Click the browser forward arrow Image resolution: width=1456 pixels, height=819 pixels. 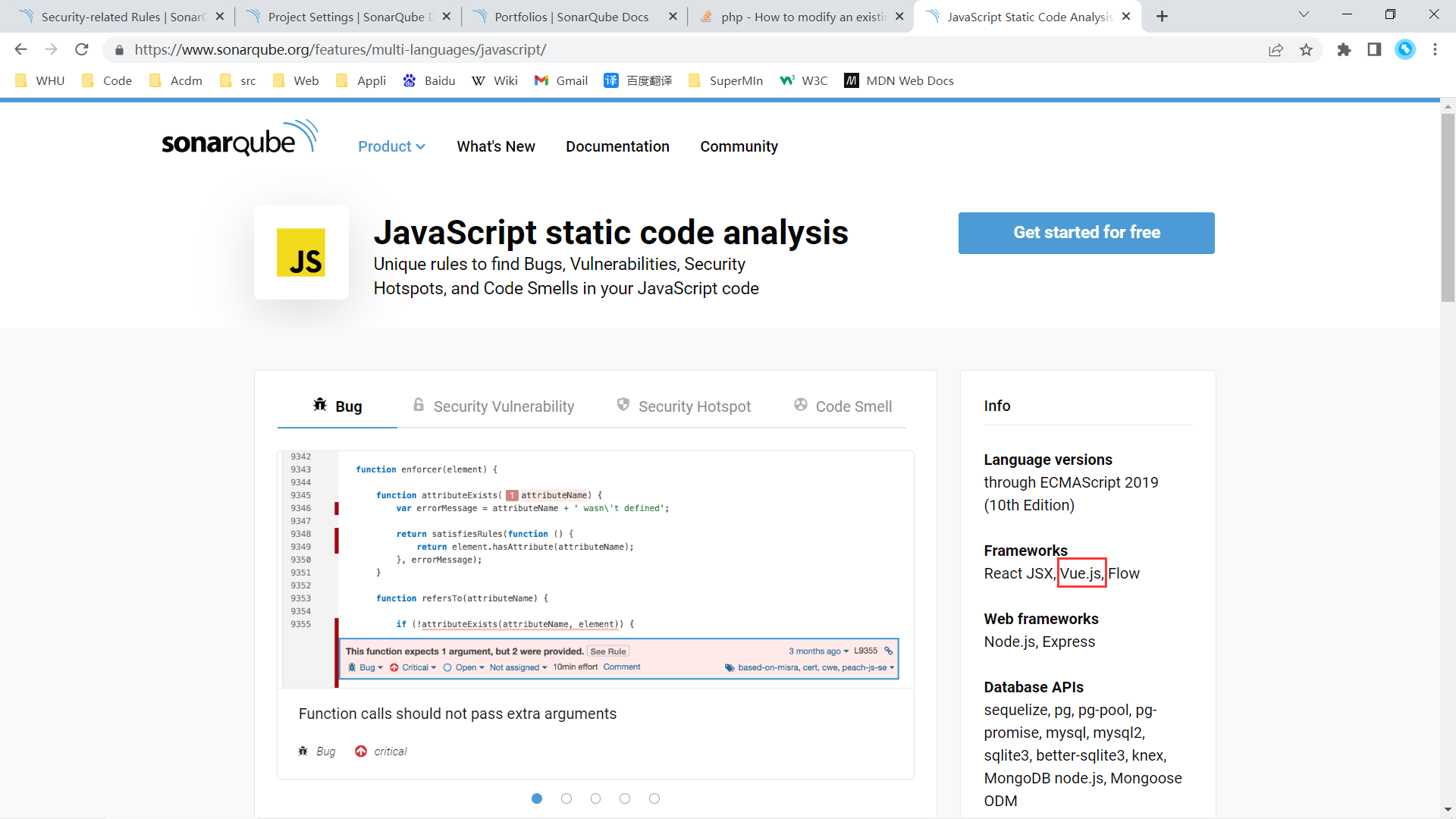pyautogui.click(x=51, y=49)
